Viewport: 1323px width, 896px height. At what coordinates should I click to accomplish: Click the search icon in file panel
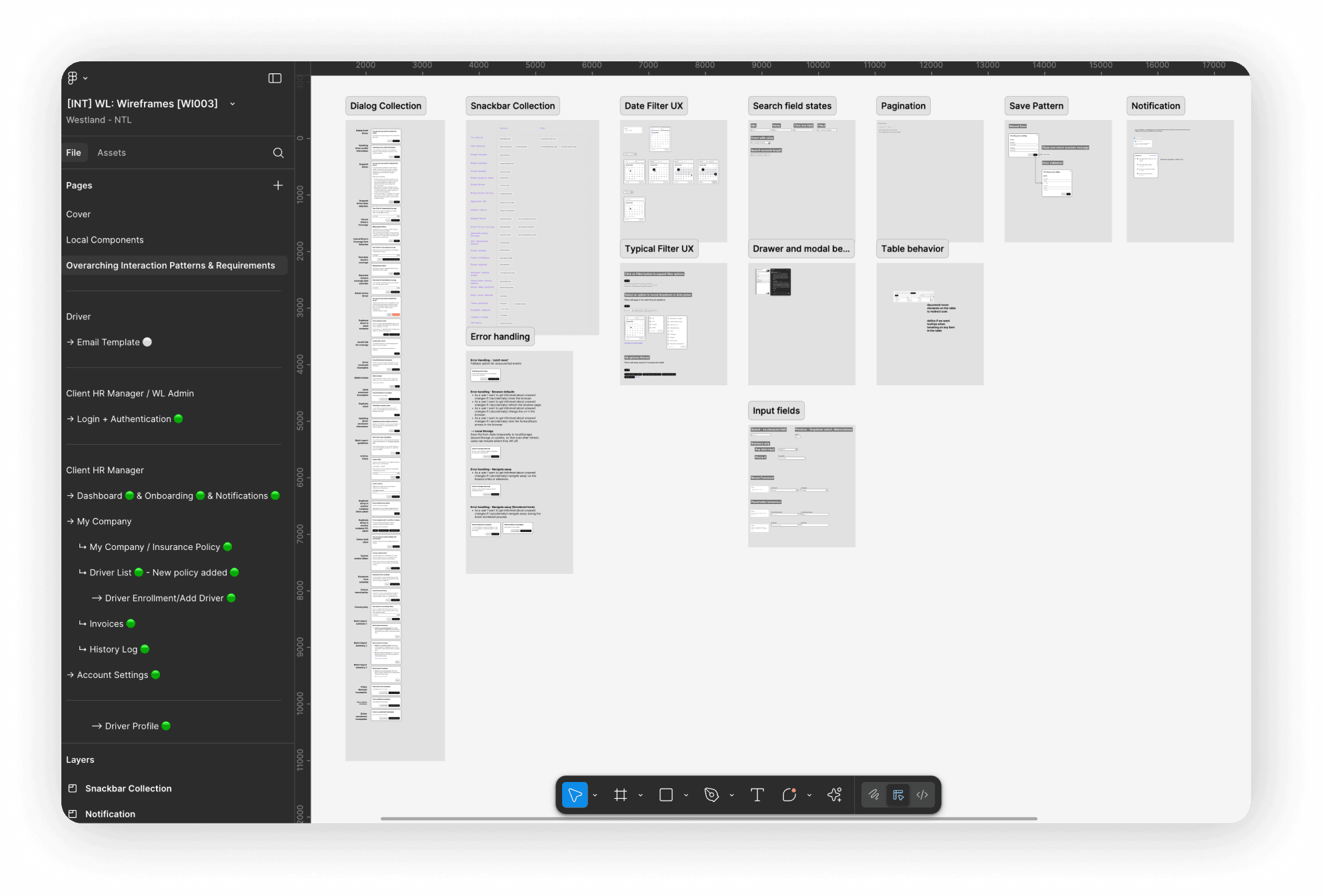pos(278,153)
